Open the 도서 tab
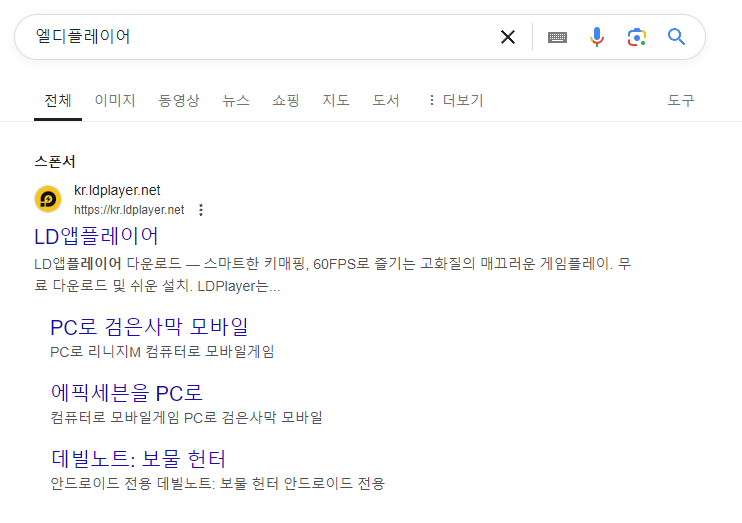This screenshot has width=742, height=523. tap(386, 100)
